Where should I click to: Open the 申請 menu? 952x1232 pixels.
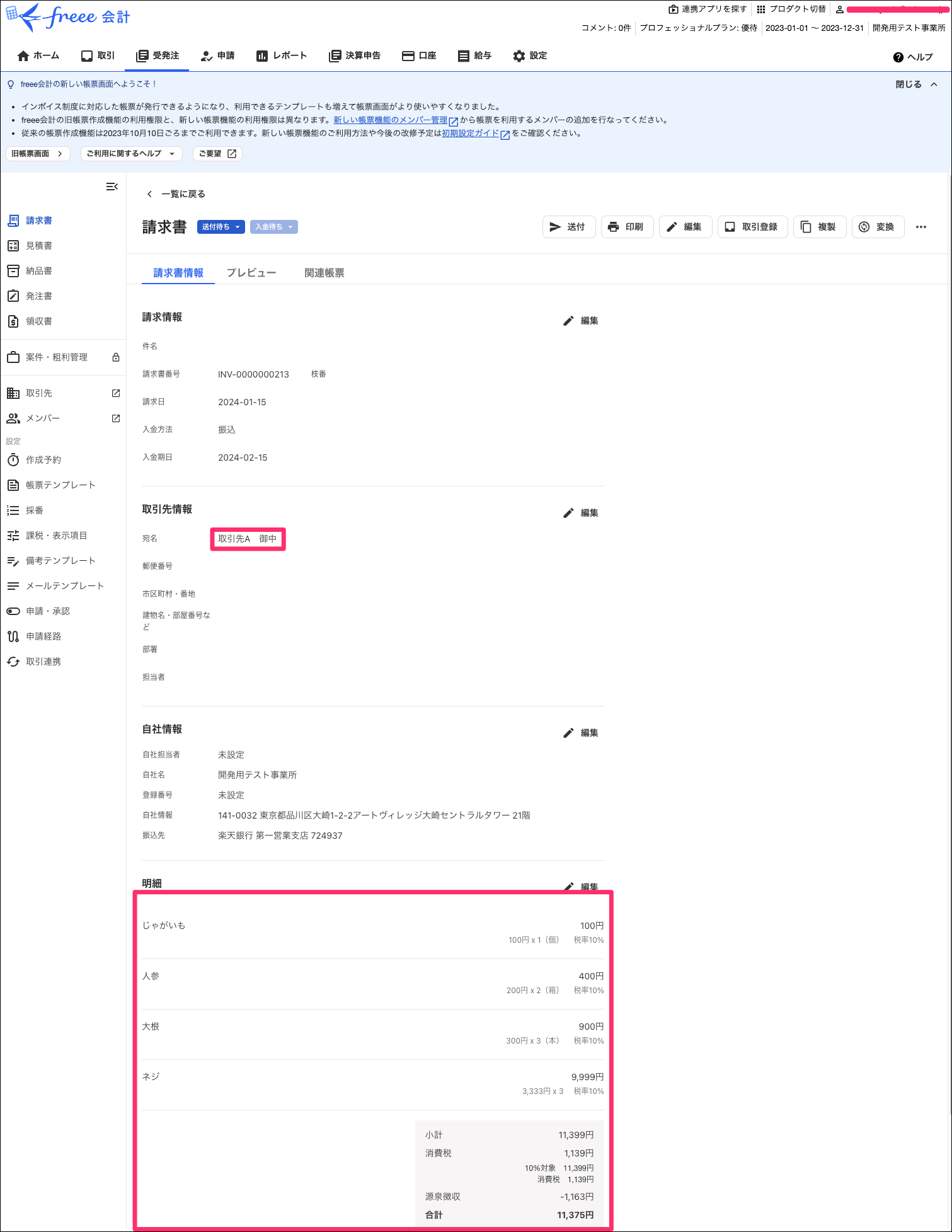[217, 56]
